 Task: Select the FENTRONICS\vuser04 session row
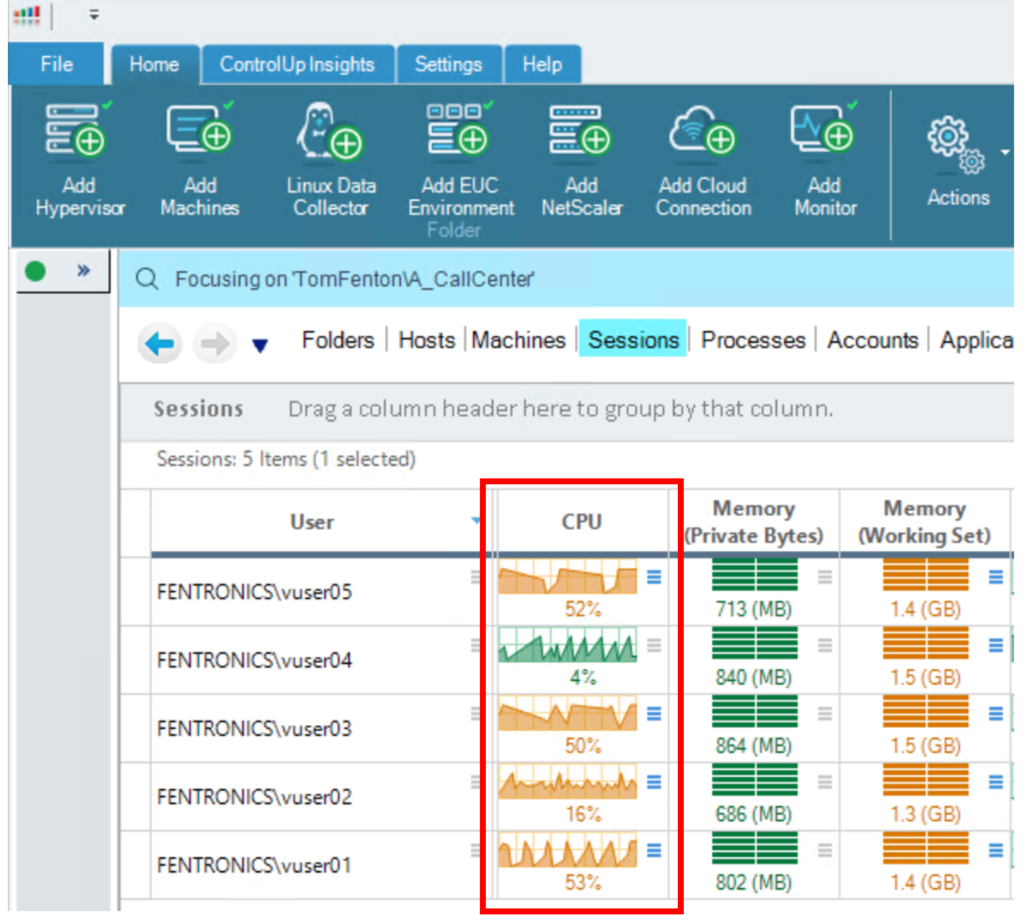(x=254, y=660)
